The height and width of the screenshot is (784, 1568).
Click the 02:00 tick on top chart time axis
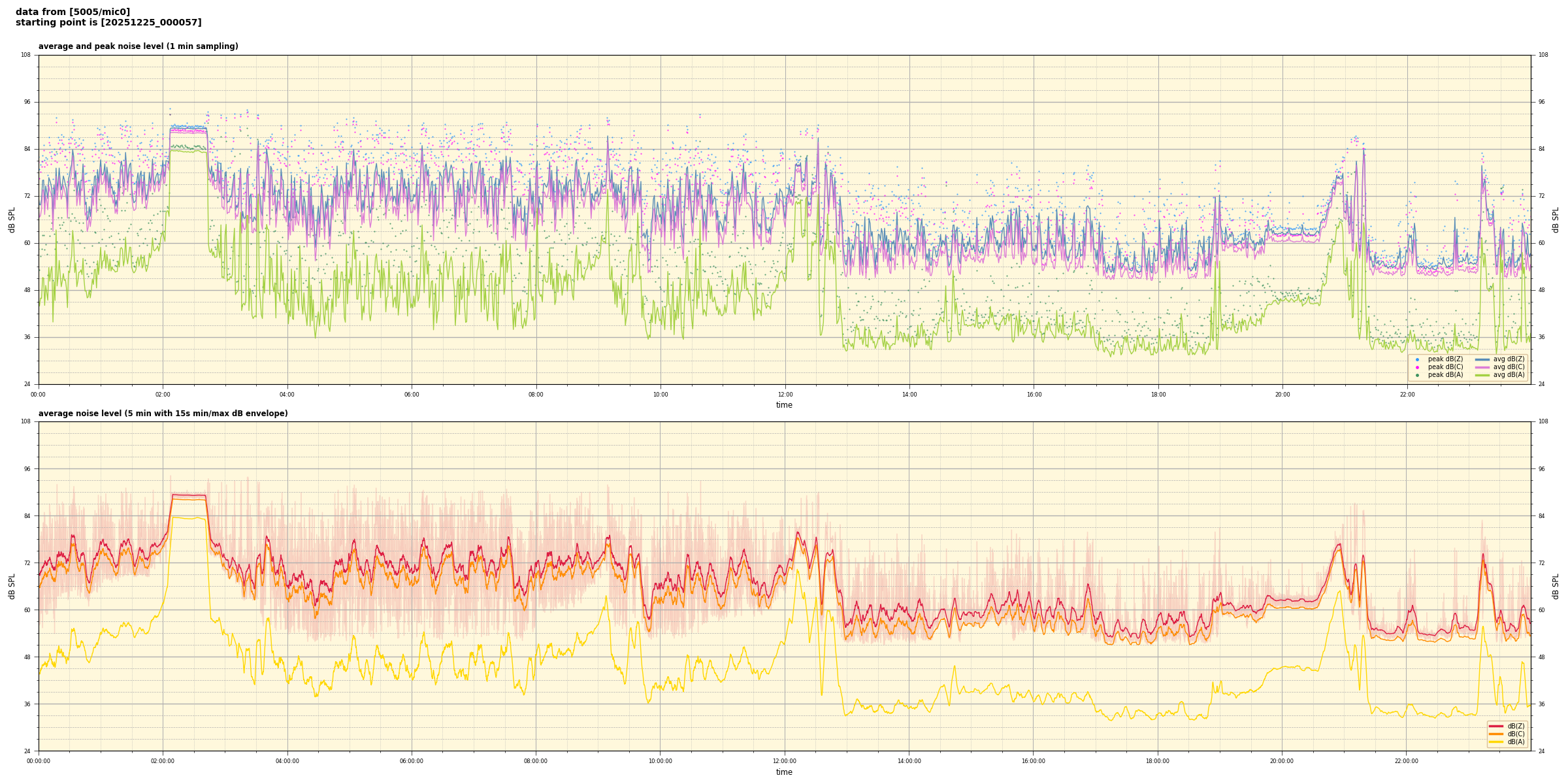pos(163,395)
